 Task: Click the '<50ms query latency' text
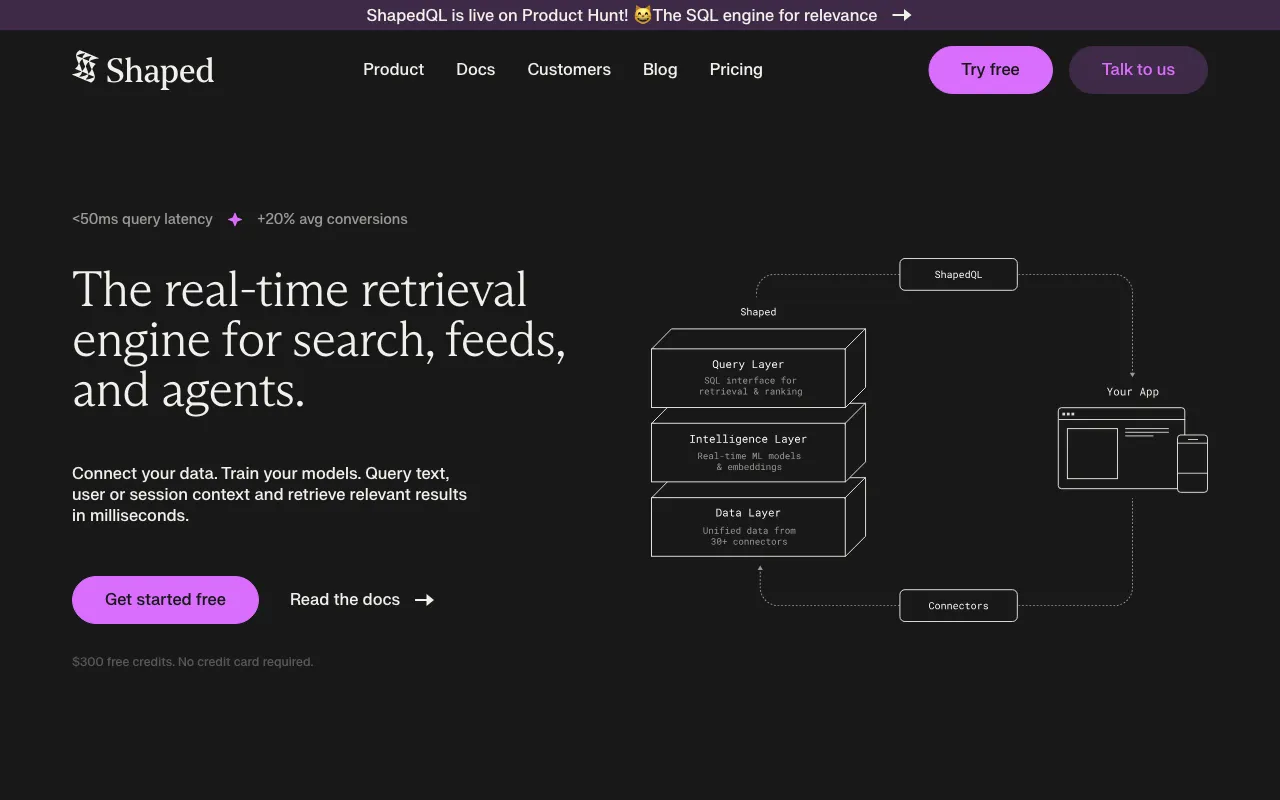pos(142,219)
